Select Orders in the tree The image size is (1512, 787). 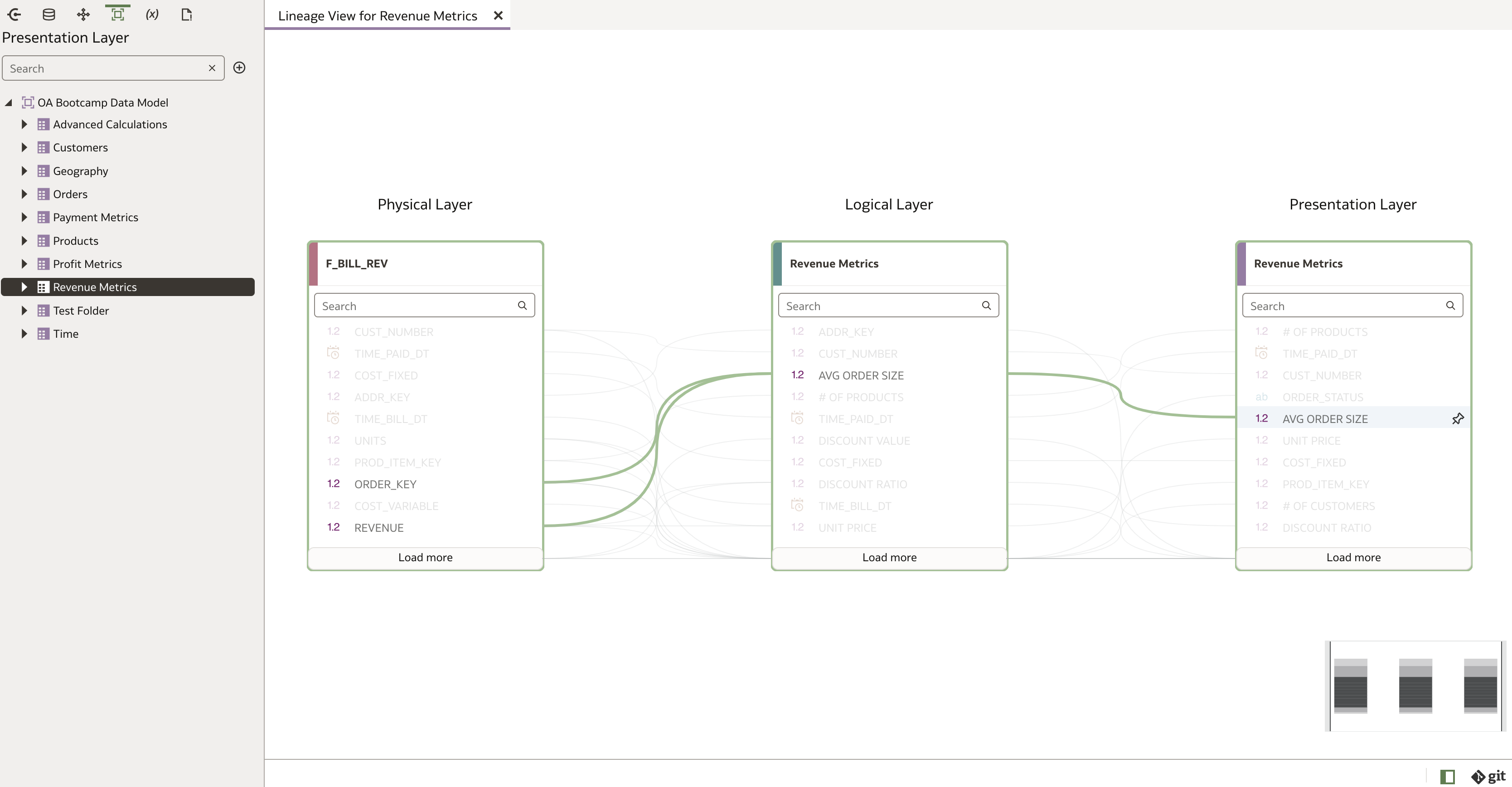[x=70, y=194]
